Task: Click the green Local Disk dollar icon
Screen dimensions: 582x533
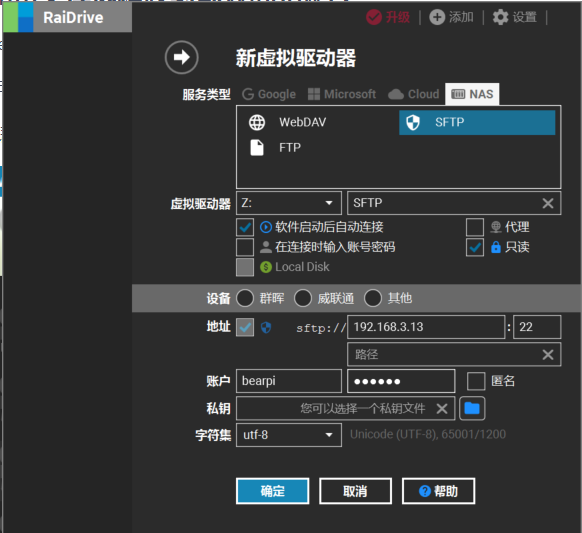Action: [x=266, y=267]
